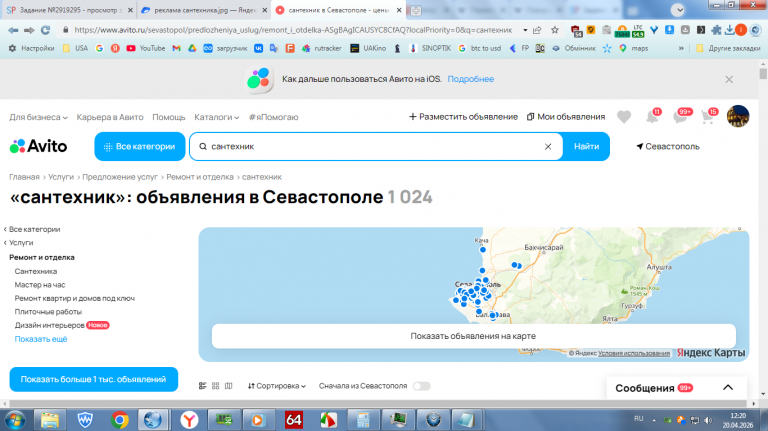Change location 'Севастополь'

(x=668, y=146)
